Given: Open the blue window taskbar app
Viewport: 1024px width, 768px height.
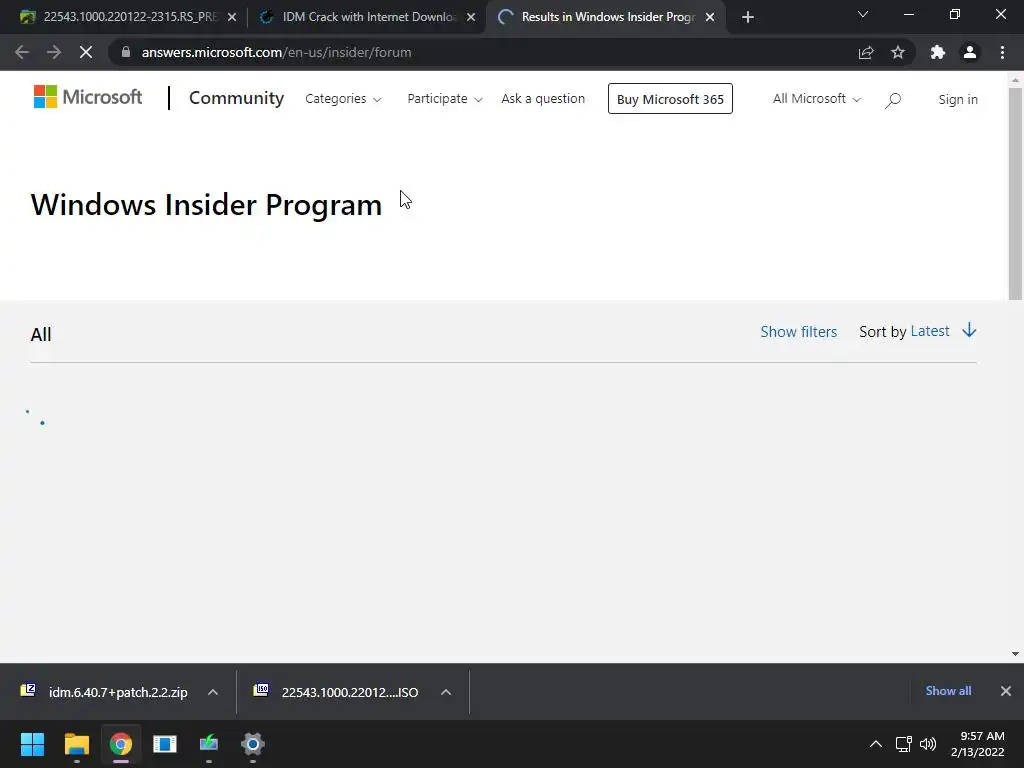Looking at the screenshot, I should point(165,744).
